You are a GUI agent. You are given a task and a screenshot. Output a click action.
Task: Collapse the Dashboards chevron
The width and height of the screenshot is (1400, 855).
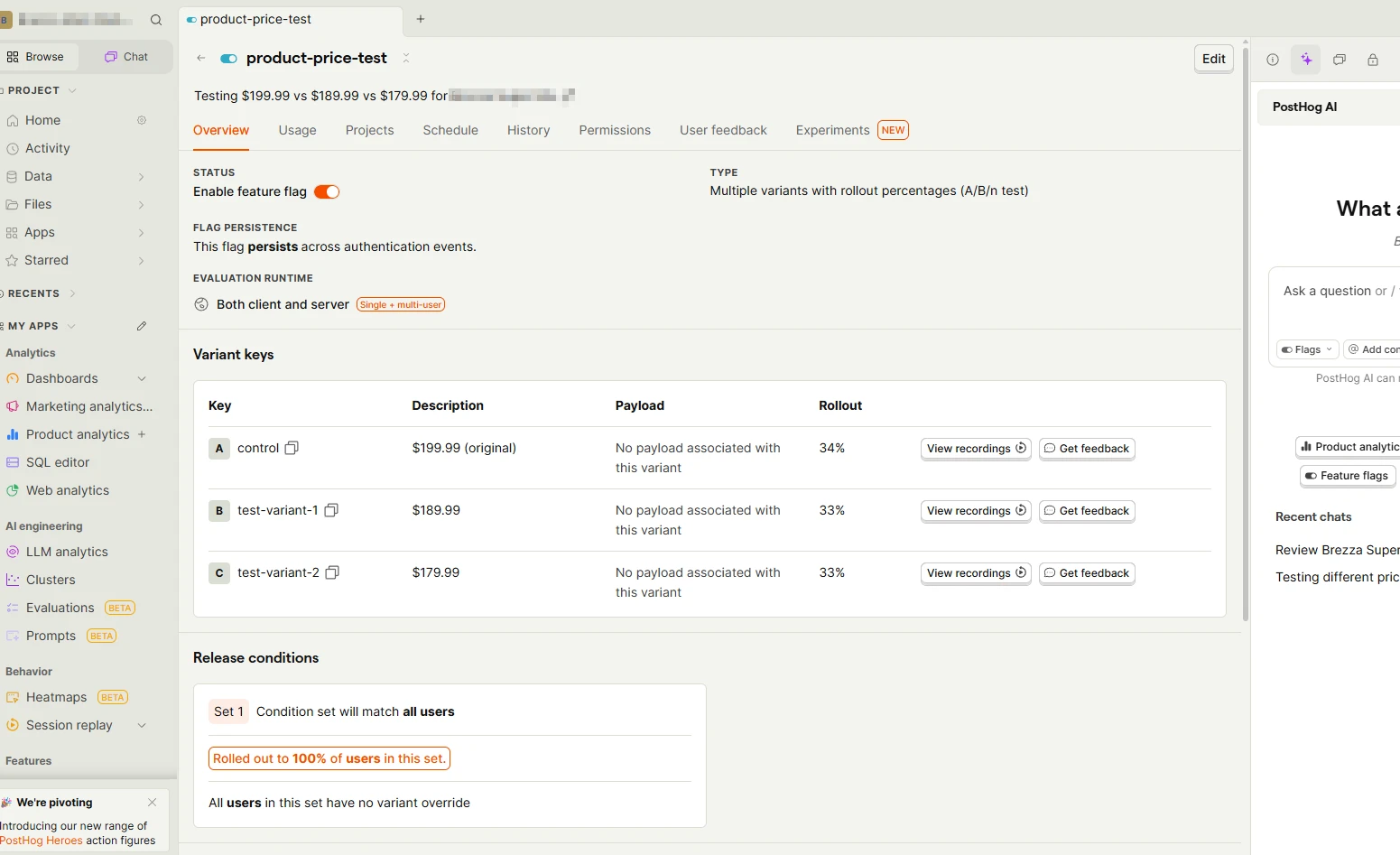(142, 378)
